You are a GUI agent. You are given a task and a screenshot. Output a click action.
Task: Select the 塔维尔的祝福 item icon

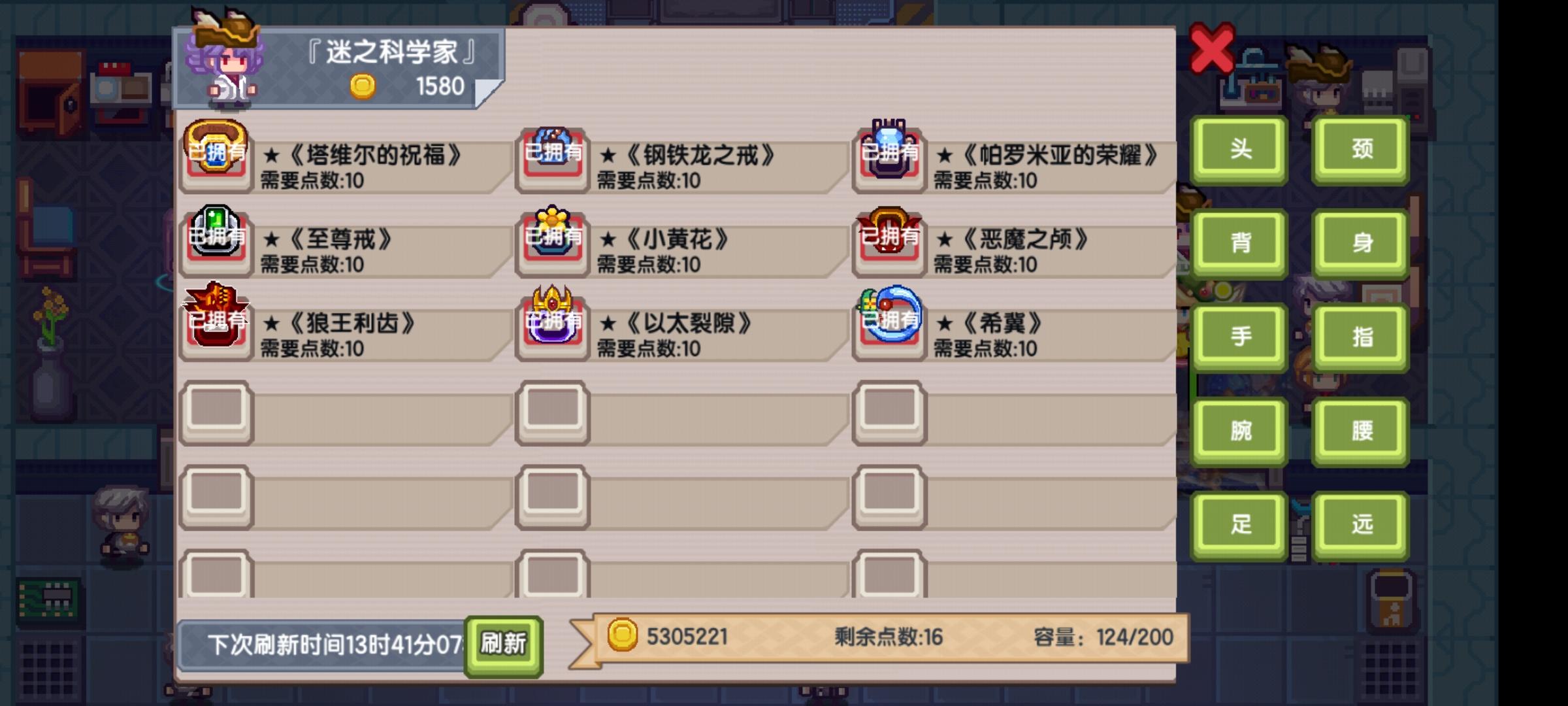pos(216,154)
